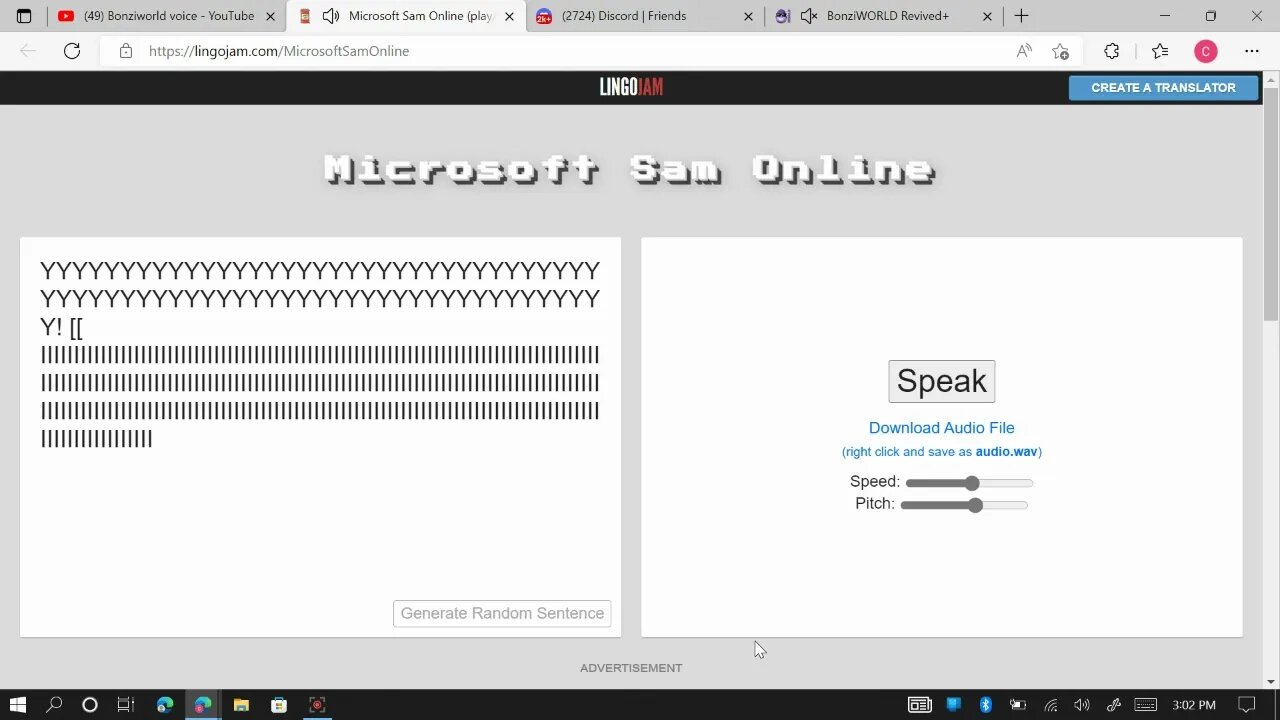The image size is (1280, 720).
Task: Adjust the Speed slider
Action: 969,483
